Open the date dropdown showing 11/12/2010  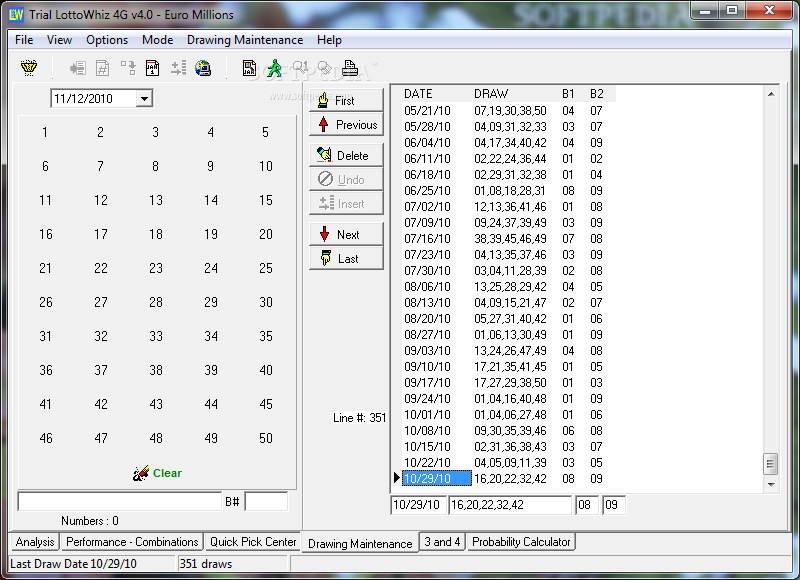click(144, 98)
